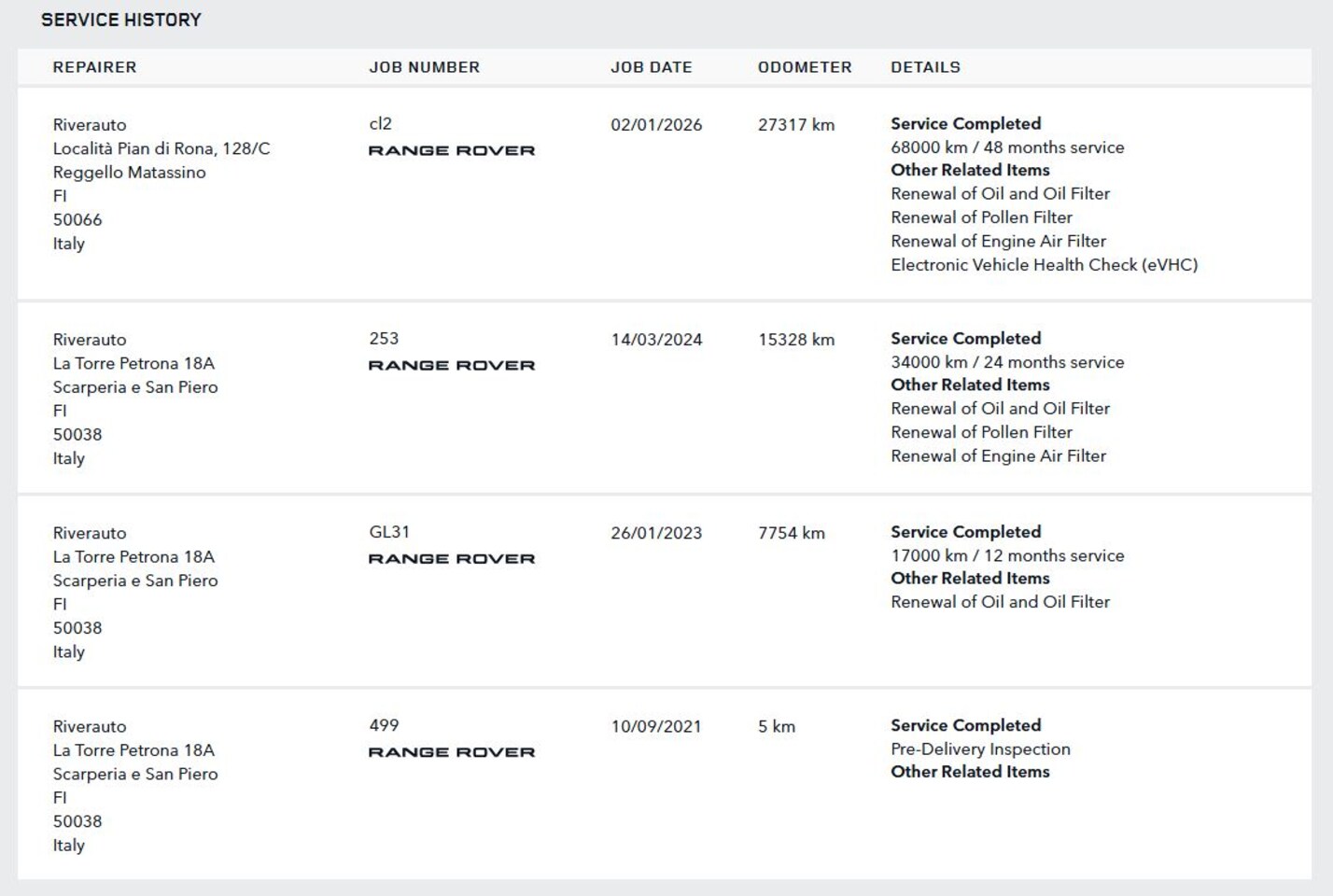The height and width of the screenshot is (896, 1333).
Task: Click the Repairer column header
Action: pos(94,67)
